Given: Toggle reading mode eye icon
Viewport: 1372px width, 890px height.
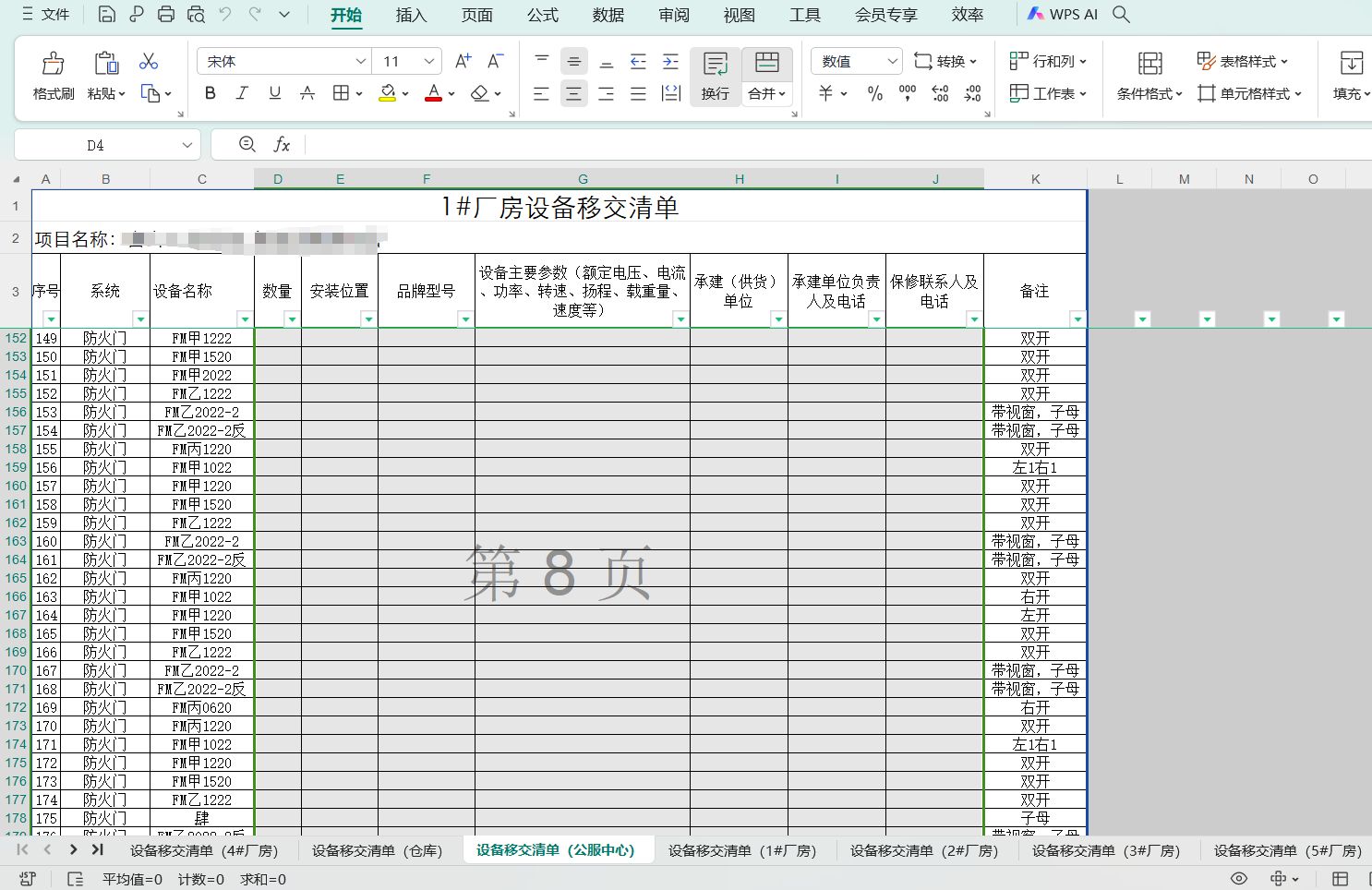Looking at the screenshot, I should pyautogui.click(x=1239, y=878).
